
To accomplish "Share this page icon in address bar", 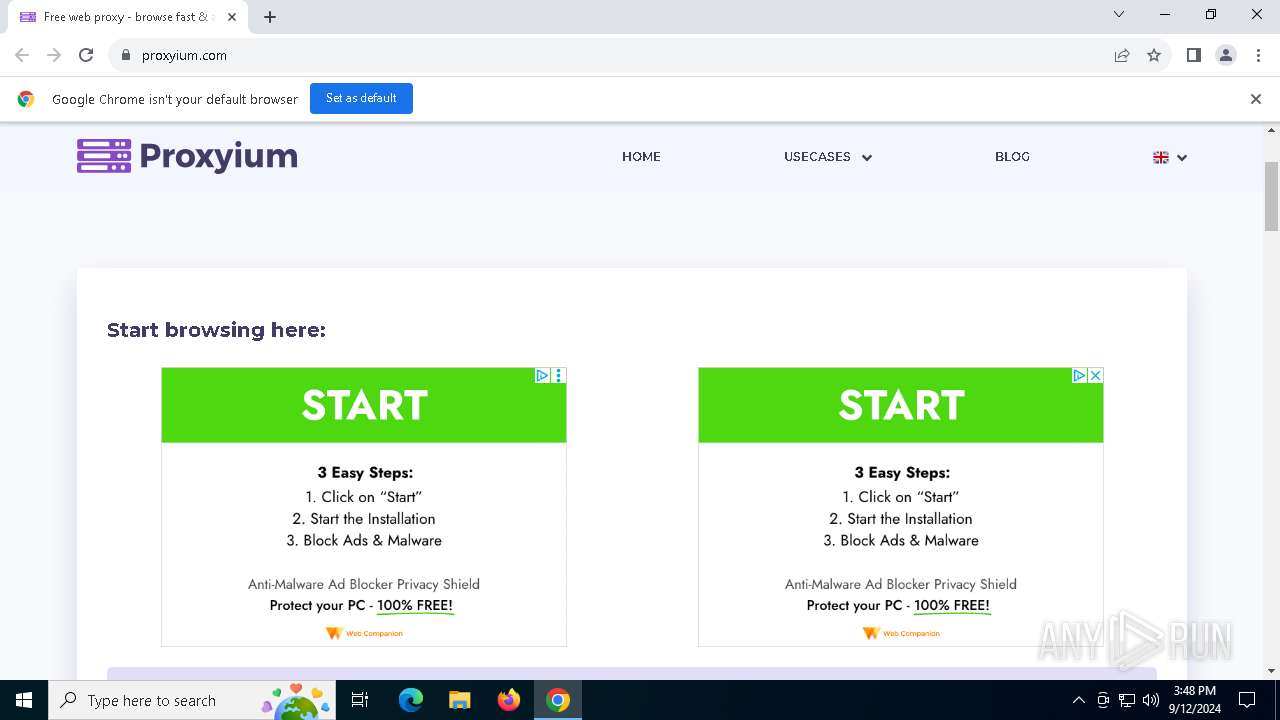I will tap(1122, 55).
